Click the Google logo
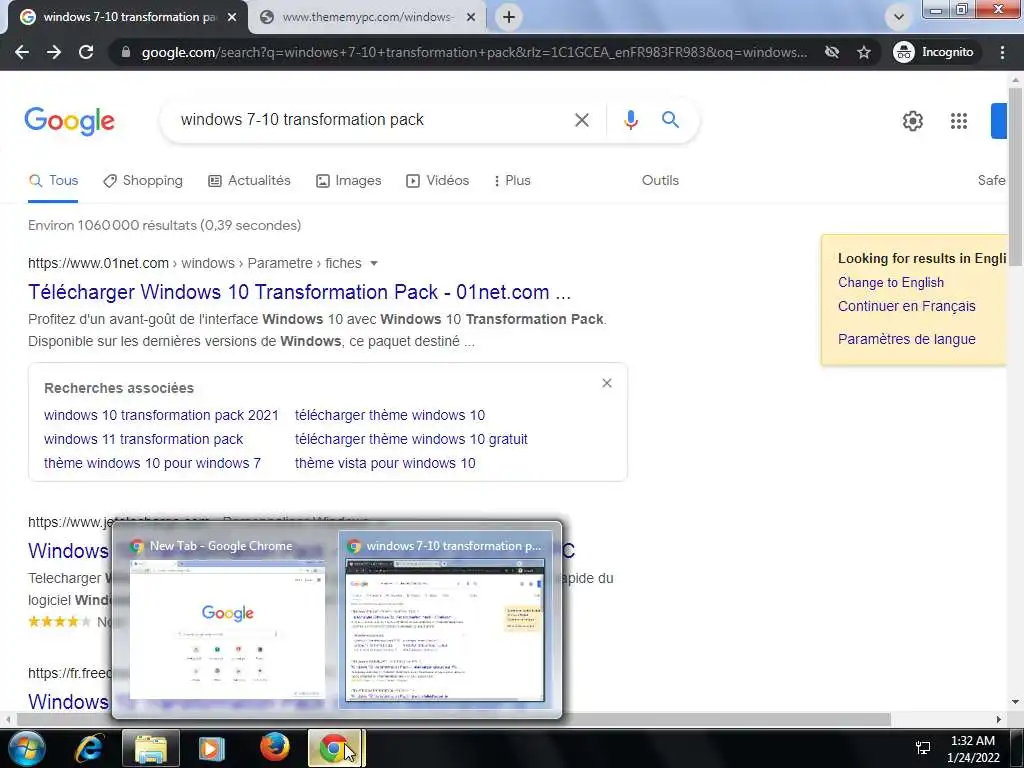The height and width of the screenshot is (768, 1024). 69,121
